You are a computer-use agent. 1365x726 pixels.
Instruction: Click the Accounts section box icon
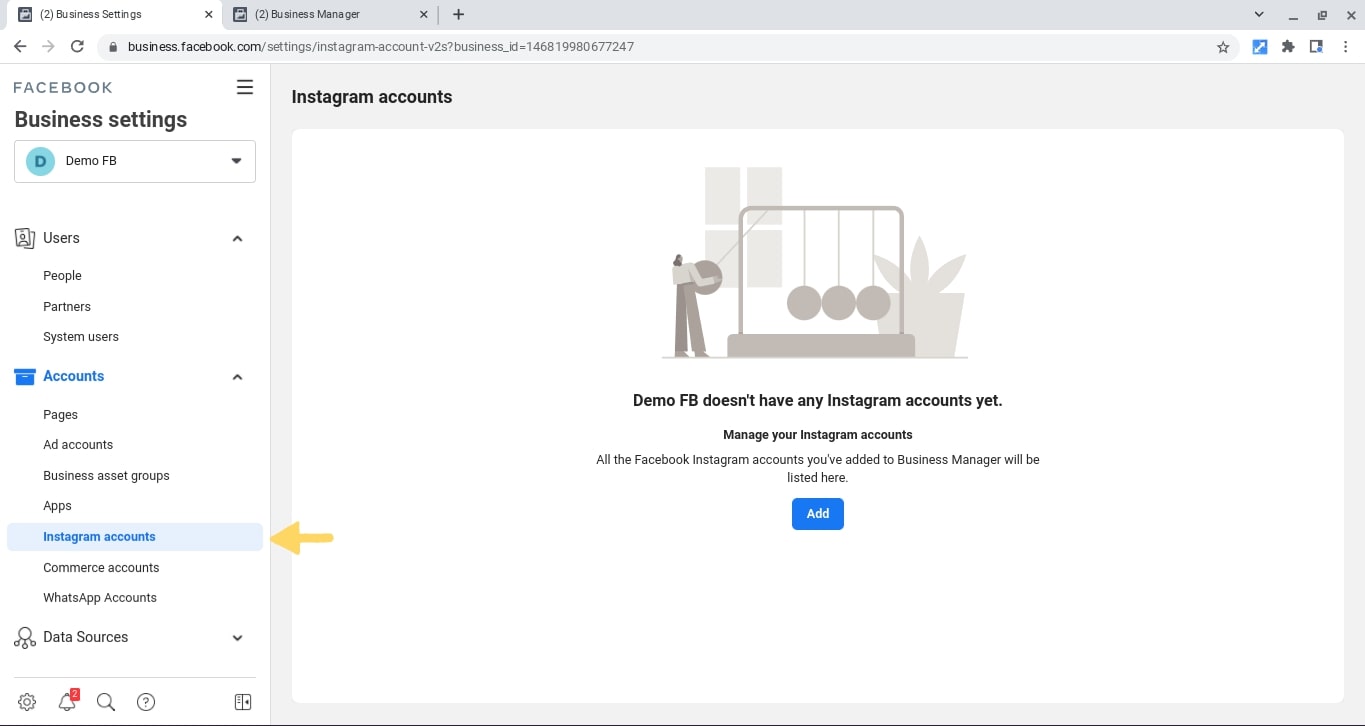click(x=25, y=377)
